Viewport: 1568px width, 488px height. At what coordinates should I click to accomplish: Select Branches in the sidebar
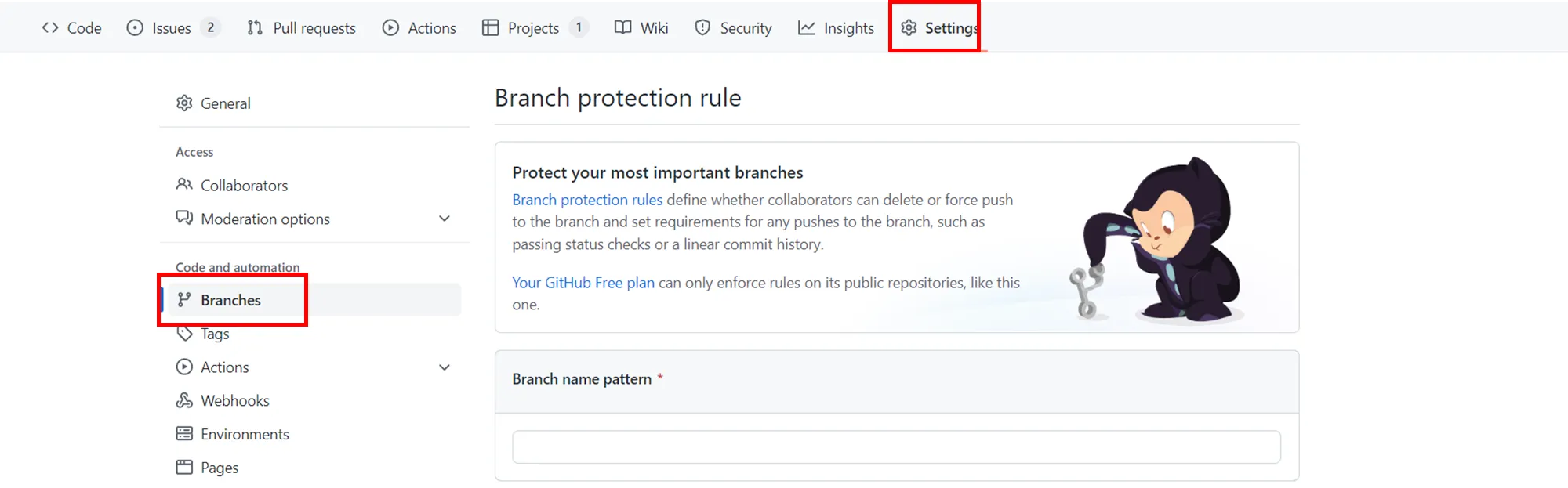tap(314, 300)
